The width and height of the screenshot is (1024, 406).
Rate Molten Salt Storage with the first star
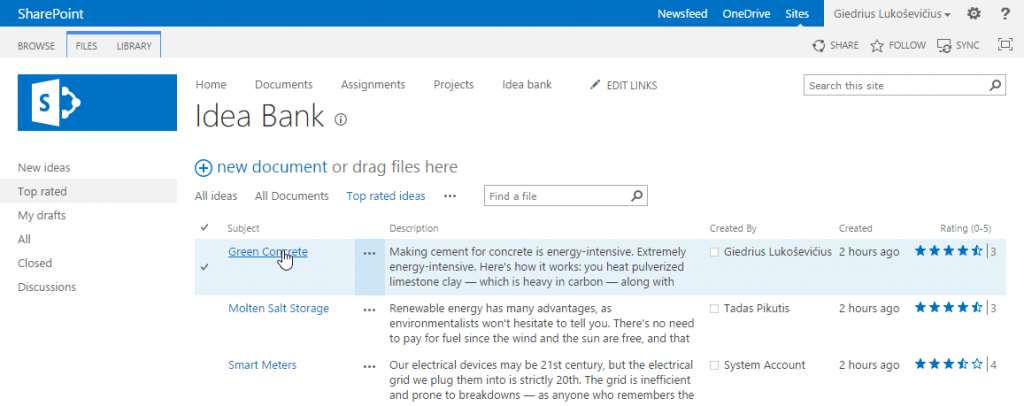pos(920,307)
